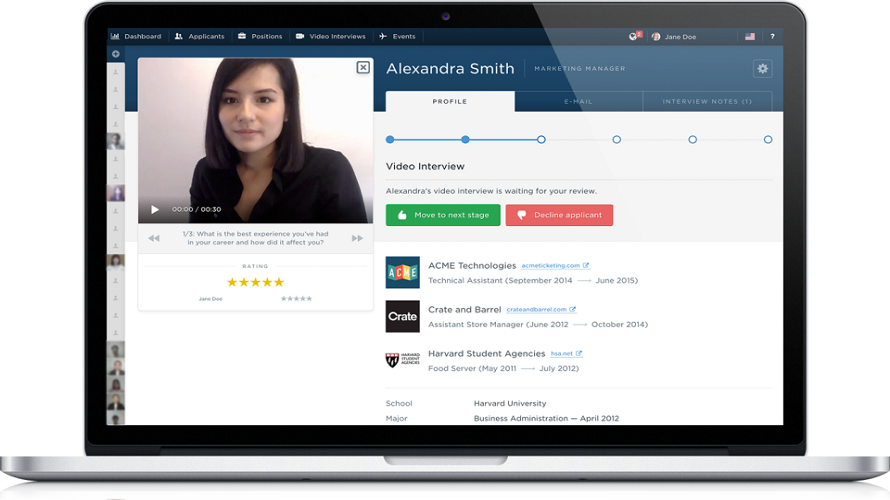Open Video Interviews in the top bar
Image resolution: width=890 pixels, height=500 pixels.
[x=331, y=36]
